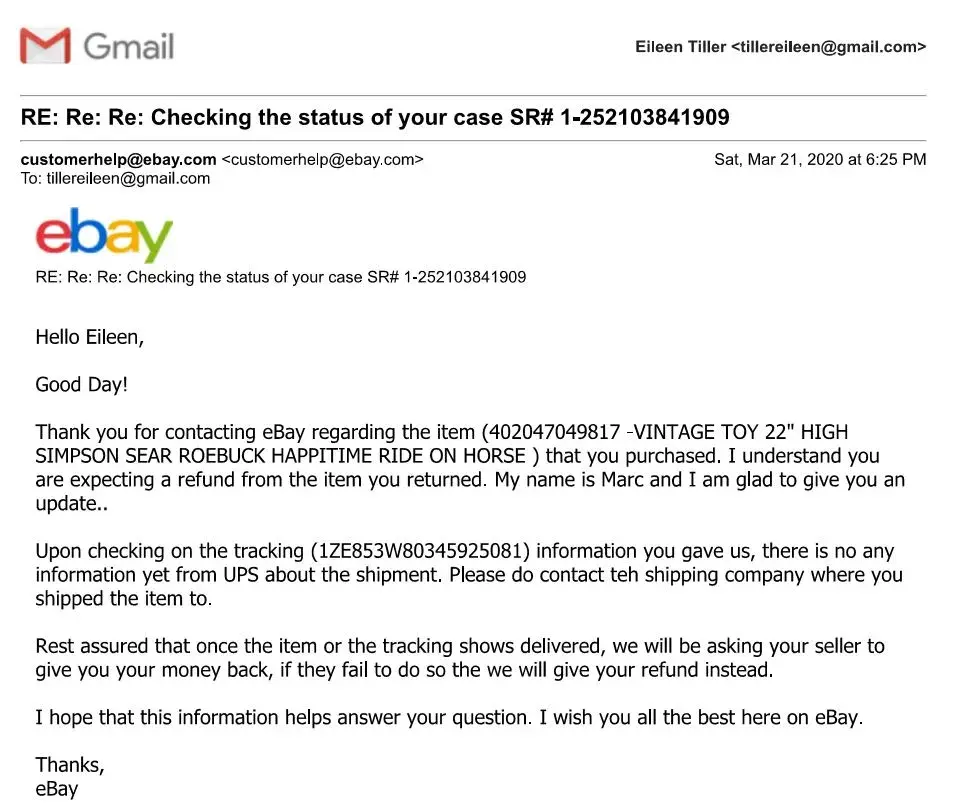Viewport: 968px width, 804px height.
Task: Click the colorful eBay logo
Action: (x=104, y=235)
